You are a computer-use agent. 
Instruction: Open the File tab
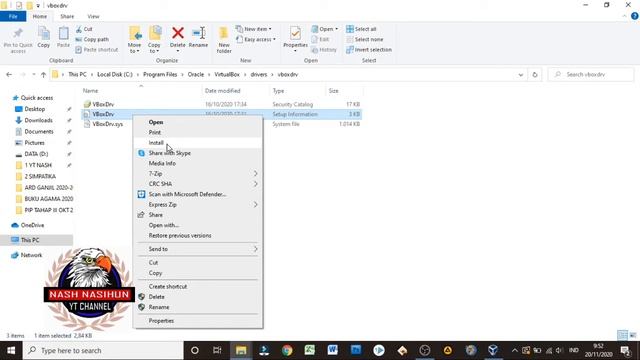click(x=13, y=16)
